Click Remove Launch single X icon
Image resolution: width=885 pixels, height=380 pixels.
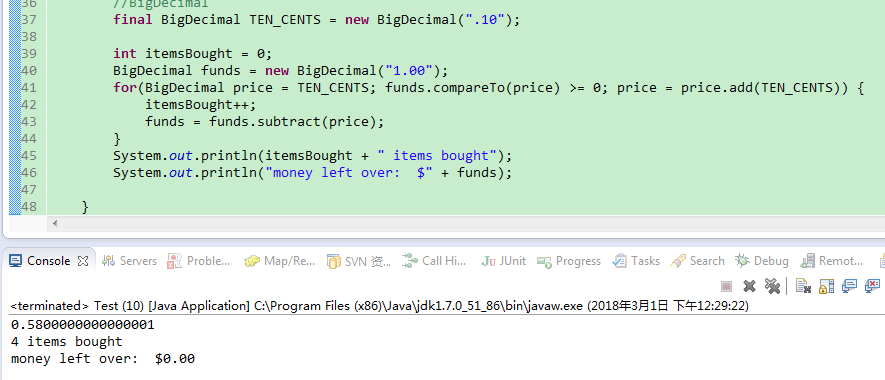(749, 286)
